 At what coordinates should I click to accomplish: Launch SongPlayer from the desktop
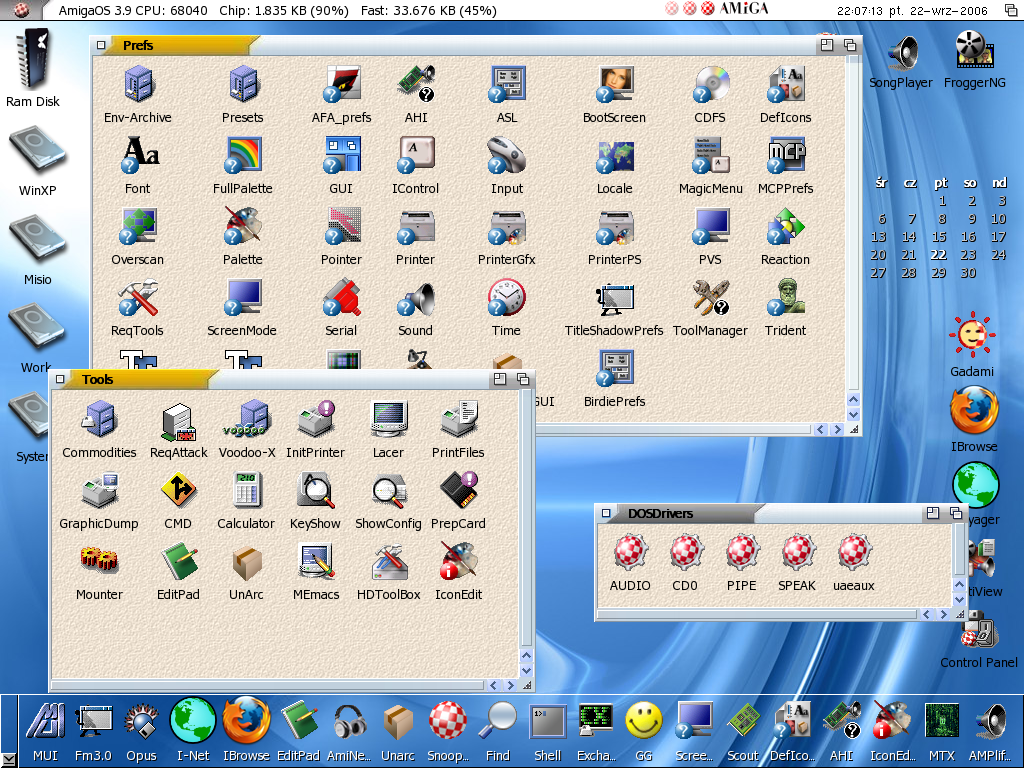coord(904,52)
